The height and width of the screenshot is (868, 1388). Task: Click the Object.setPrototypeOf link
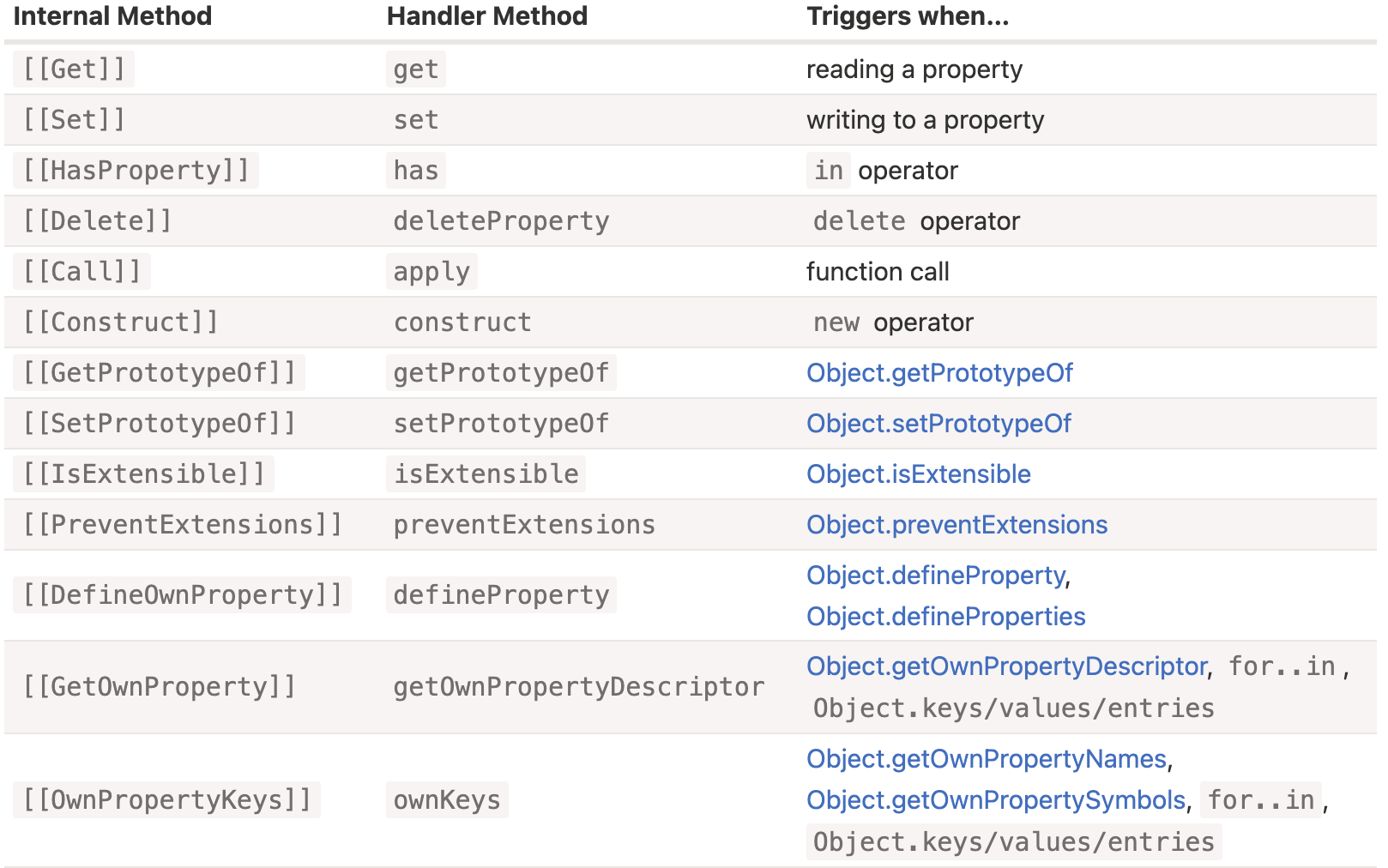tap(938, 424)
